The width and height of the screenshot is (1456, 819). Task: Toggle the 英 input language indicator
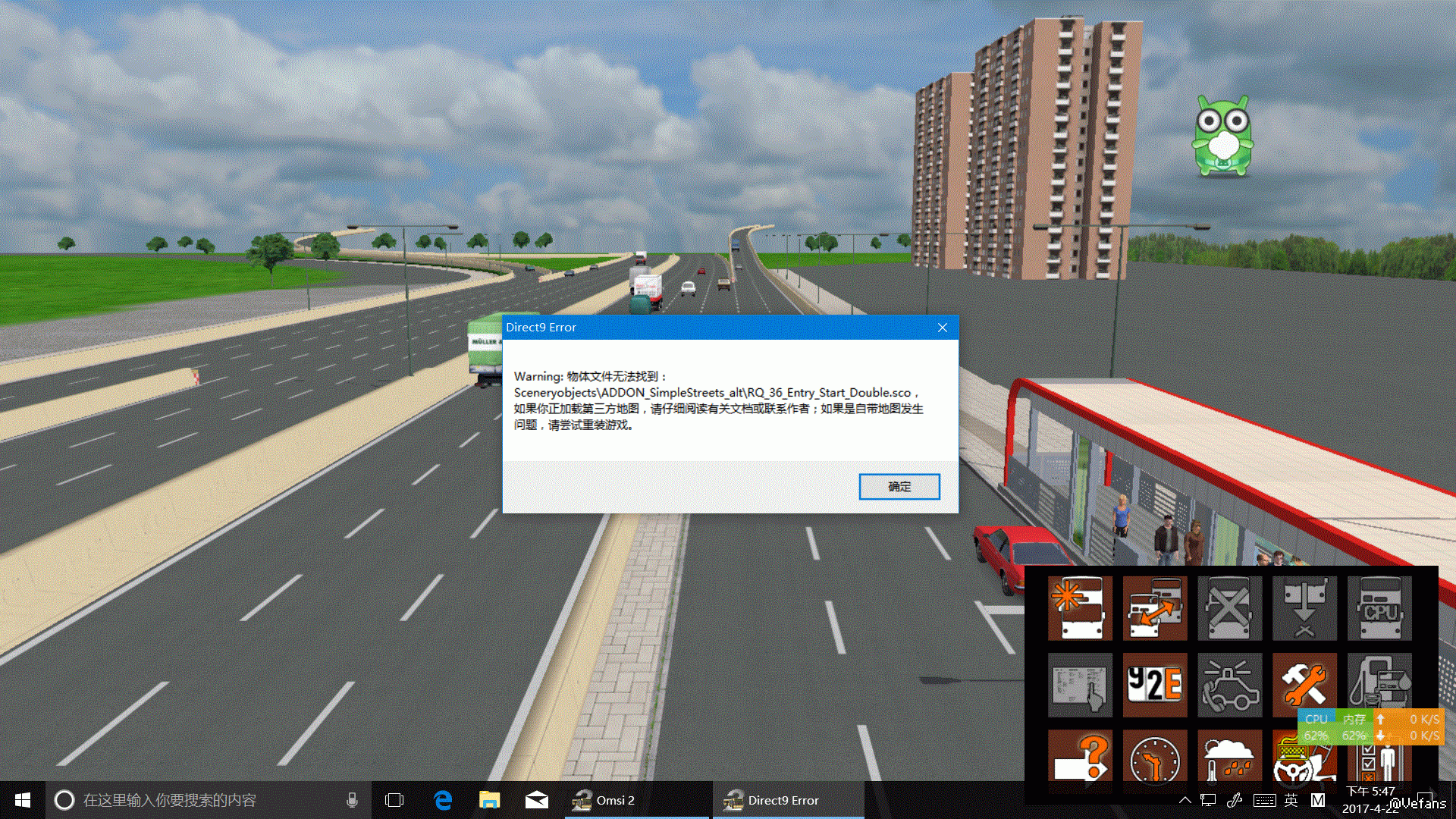tap(1291, 800)
